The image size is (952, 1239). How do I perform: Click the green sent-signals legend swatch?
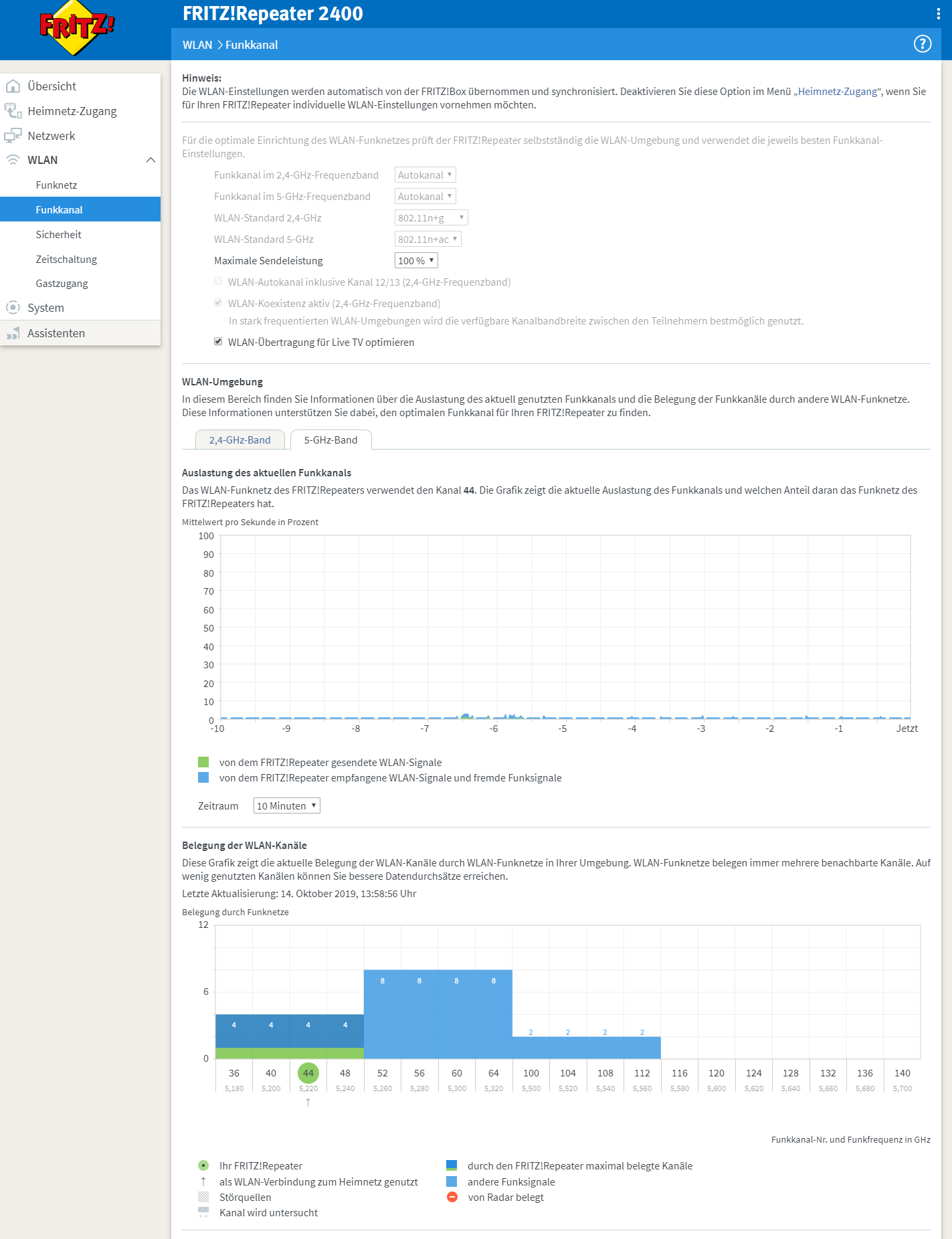pos(203,762)
